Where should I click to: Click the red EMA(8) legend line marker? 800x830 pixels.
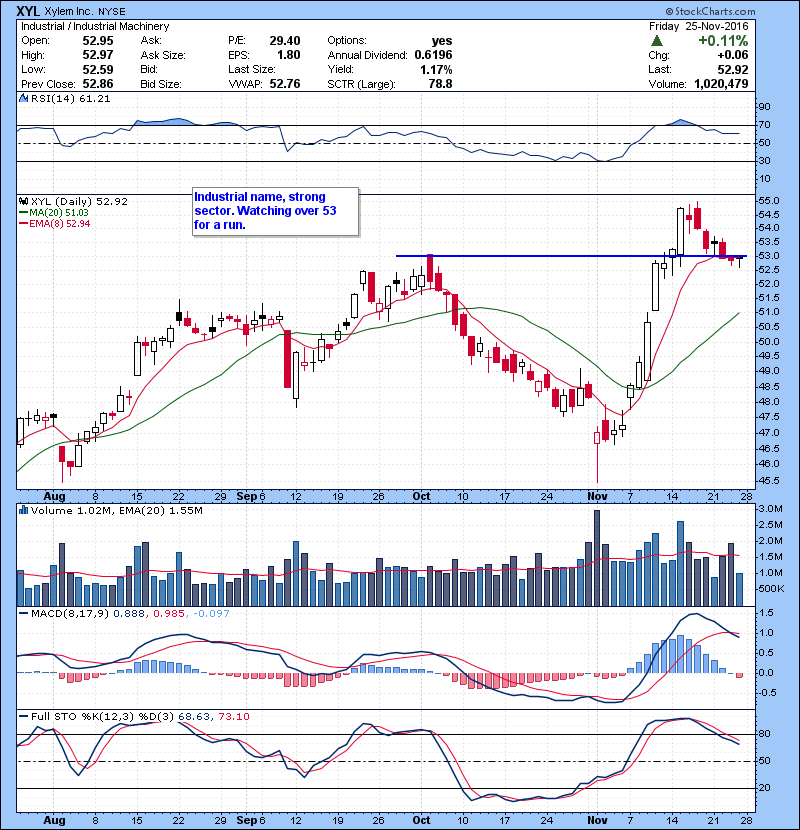23,223
